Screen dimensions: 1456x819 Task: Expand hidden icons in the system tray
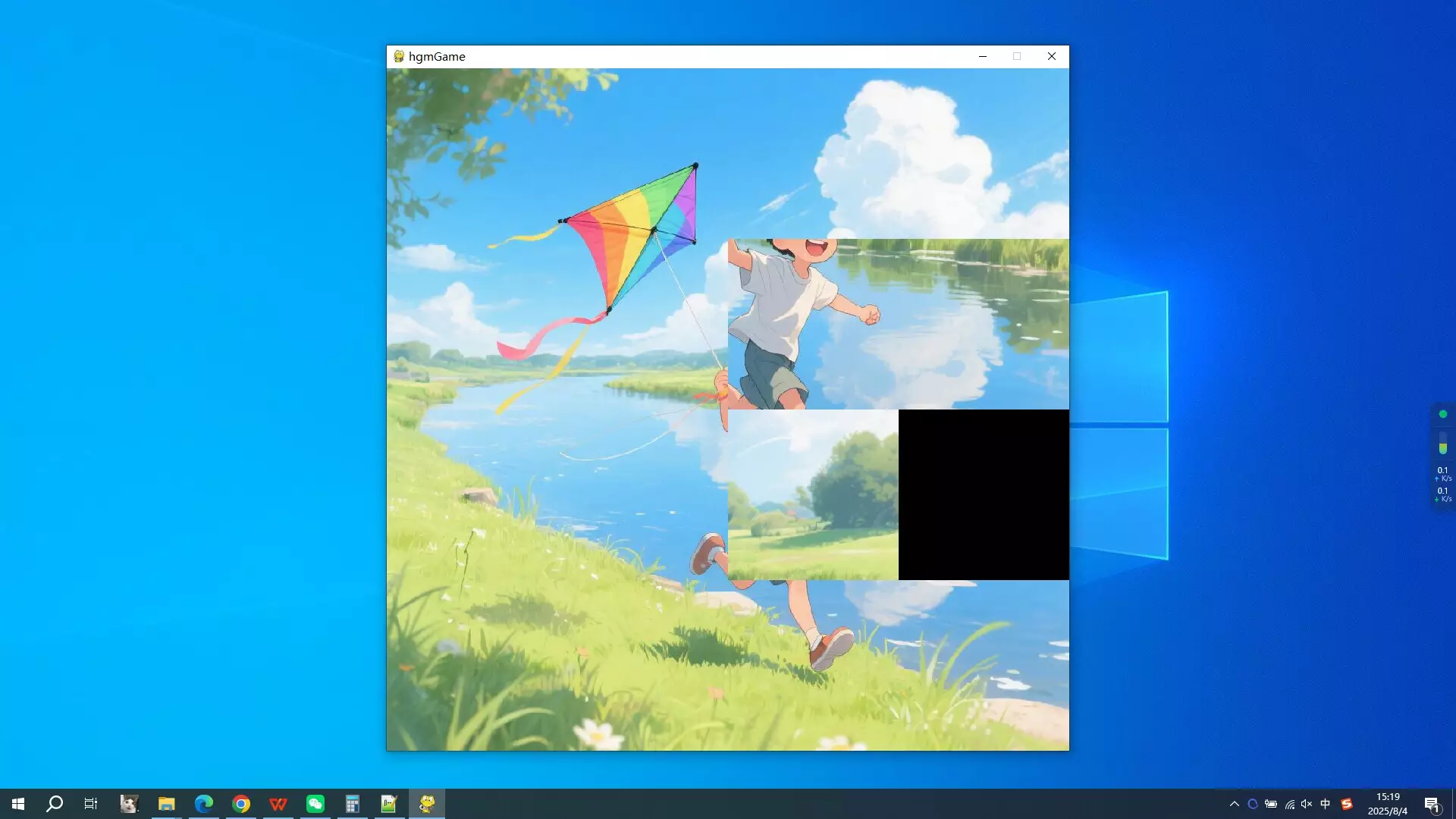(1235, 803)
